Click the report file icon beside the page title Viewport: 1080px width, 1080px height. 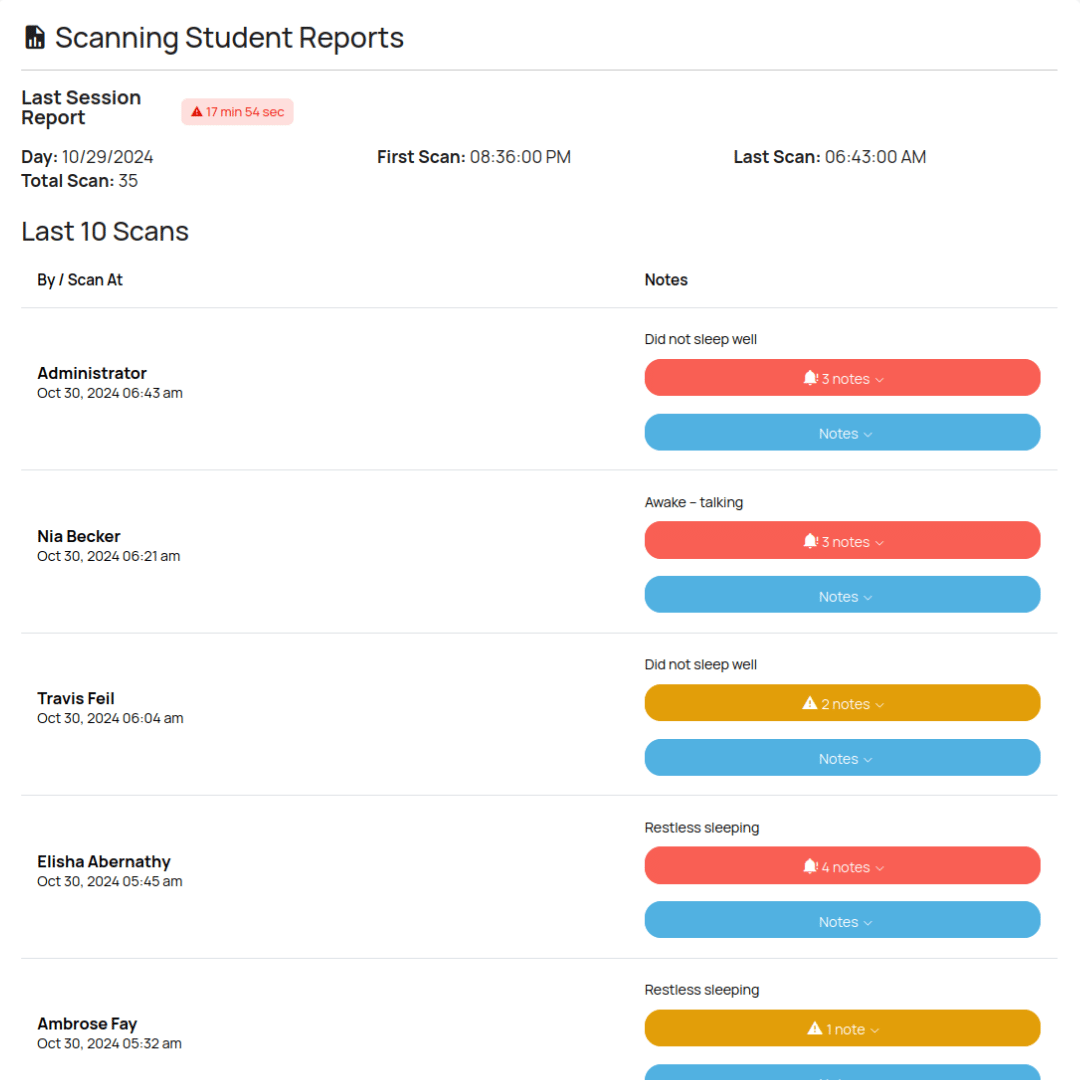point(35,38)
